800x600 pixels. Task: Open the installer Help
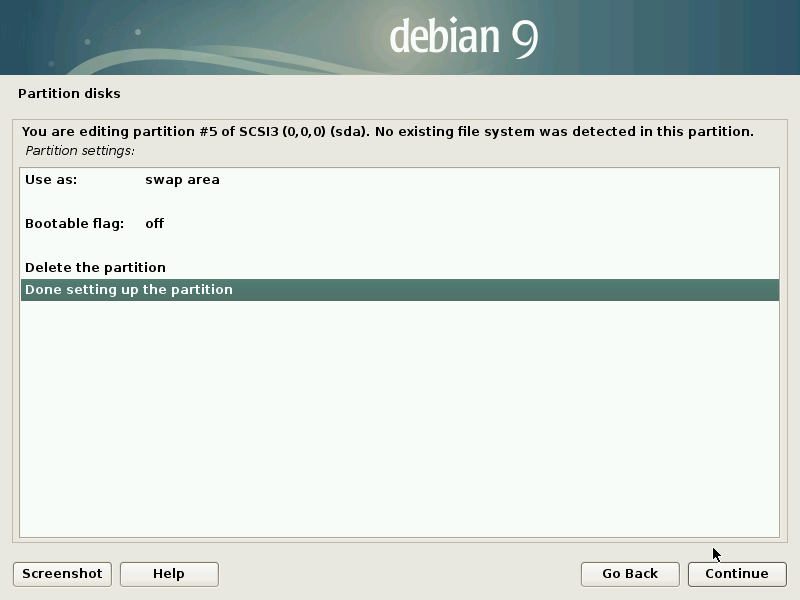(168, 573)
